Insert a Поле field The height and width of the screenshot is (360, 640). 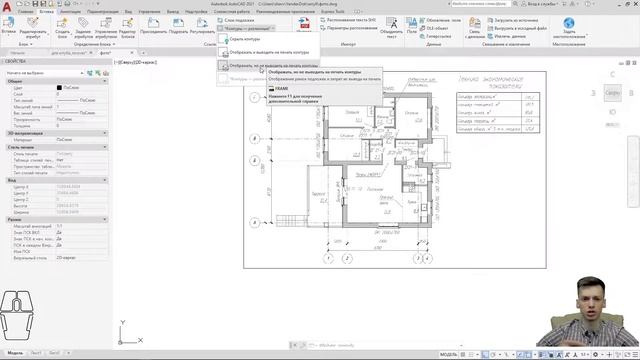(x=412, y=26)
